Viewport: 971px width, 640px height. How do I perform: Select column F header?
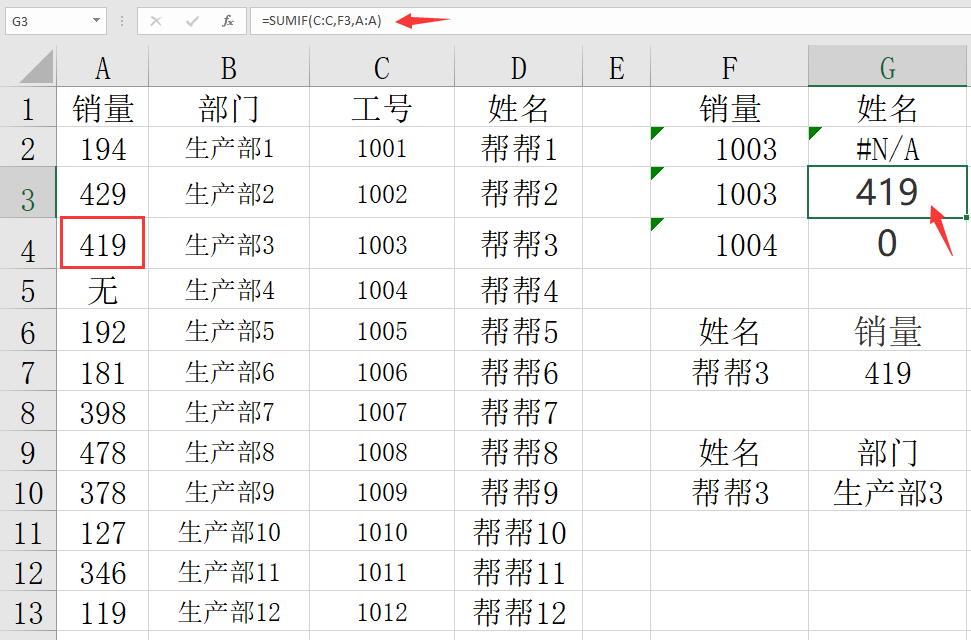pyautogui.click(x=729, y=67)
